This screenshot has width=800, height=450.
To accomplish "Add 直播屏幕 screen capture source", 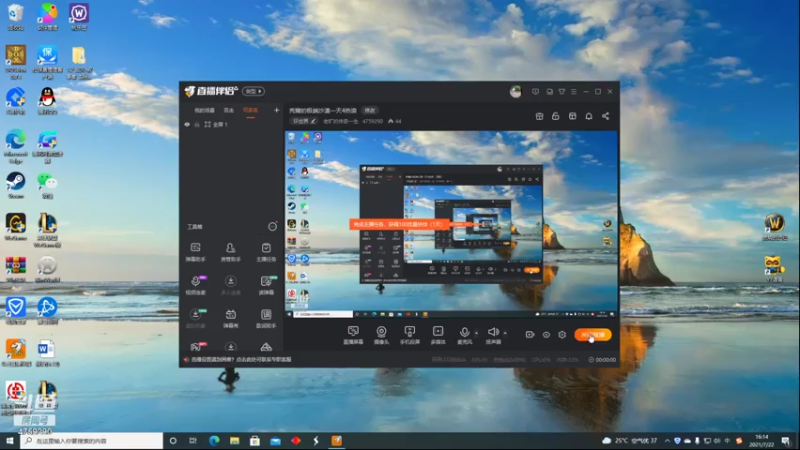I will click(x=353, y=335).
